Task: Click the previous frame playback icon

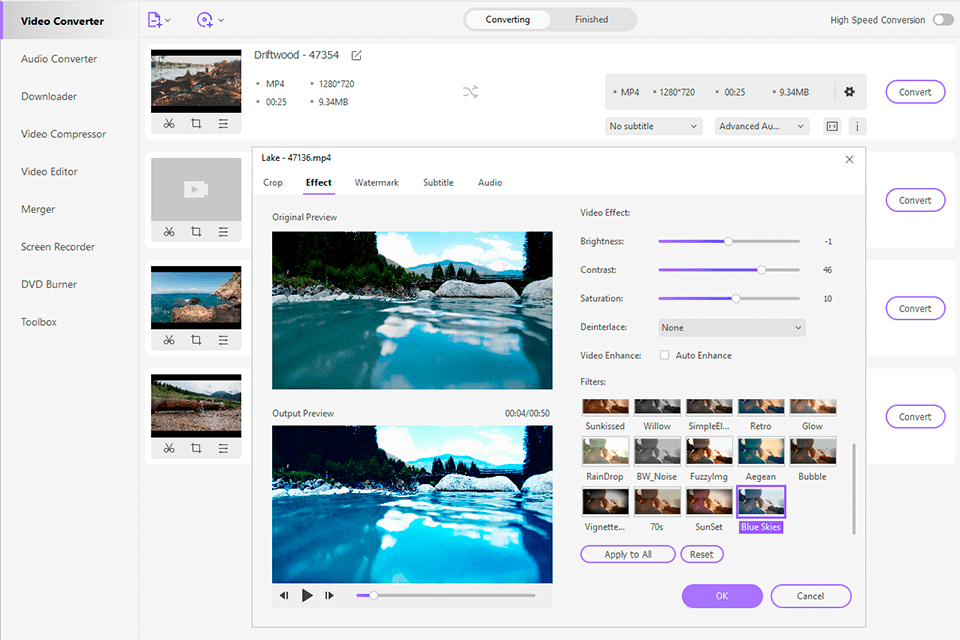Action: point(284,595)
